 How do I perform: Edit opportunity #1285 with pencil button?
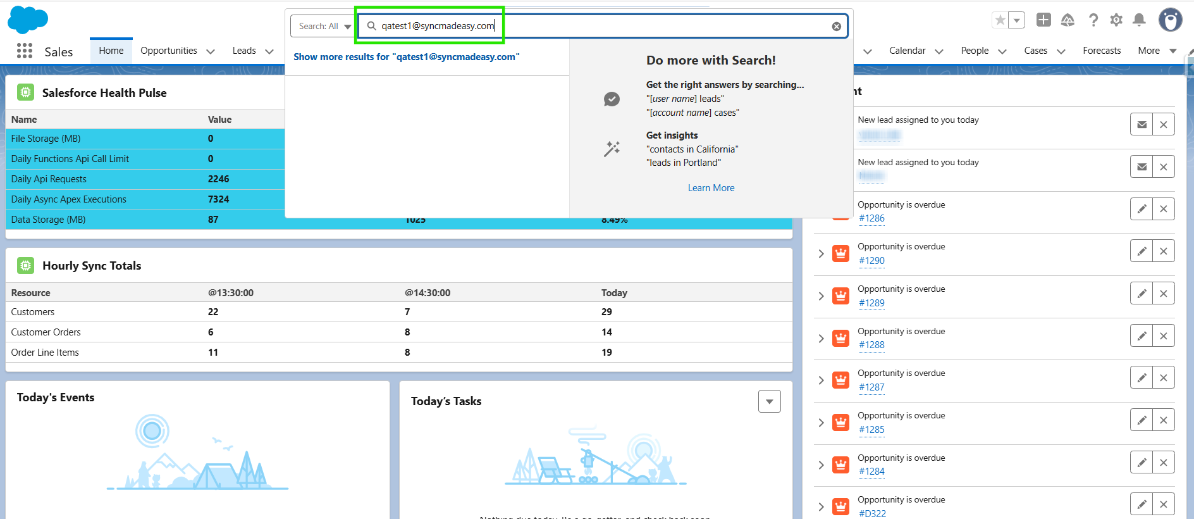[1141, 420]
